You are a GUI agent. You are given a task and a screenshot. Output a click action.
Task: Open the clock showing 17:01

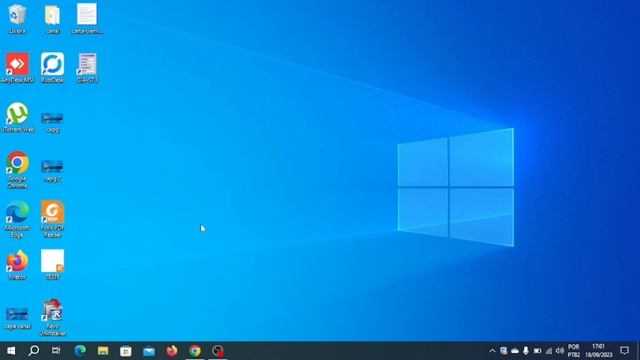pos(598,351)
